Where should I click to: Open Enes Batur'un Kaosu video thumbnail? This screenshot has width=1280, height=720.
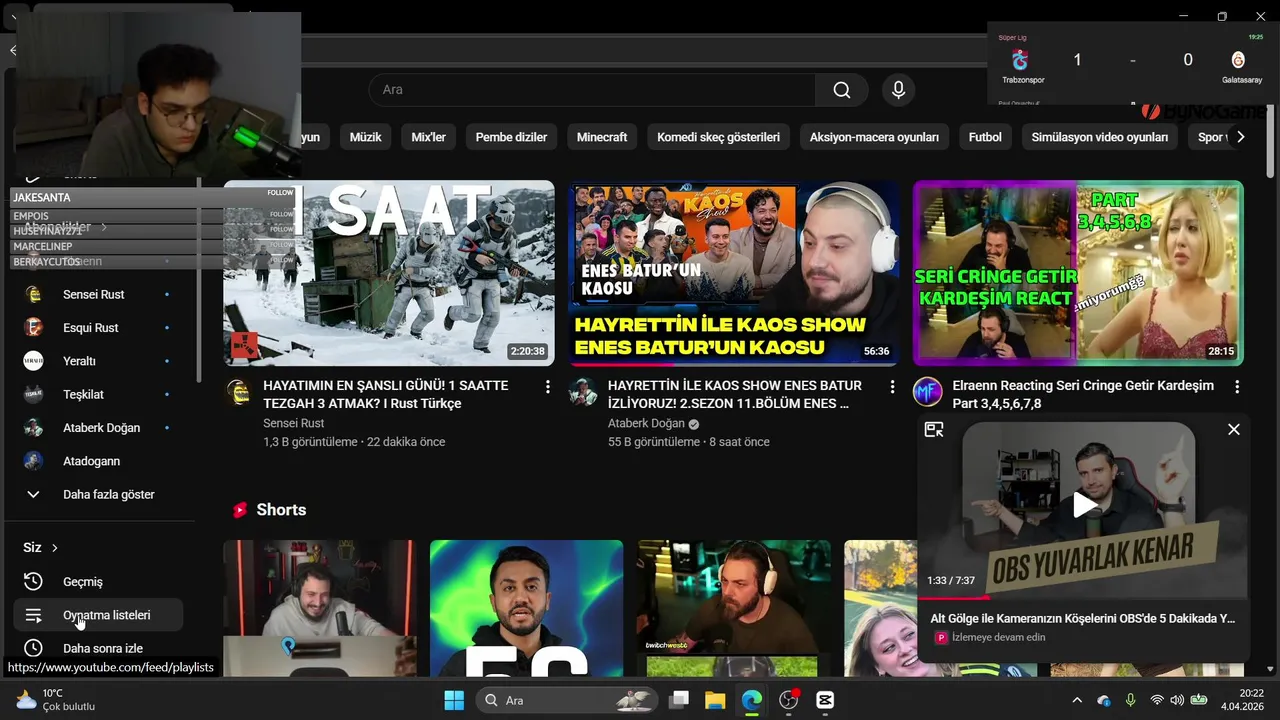pyautogui.click(x=734, y=273)
